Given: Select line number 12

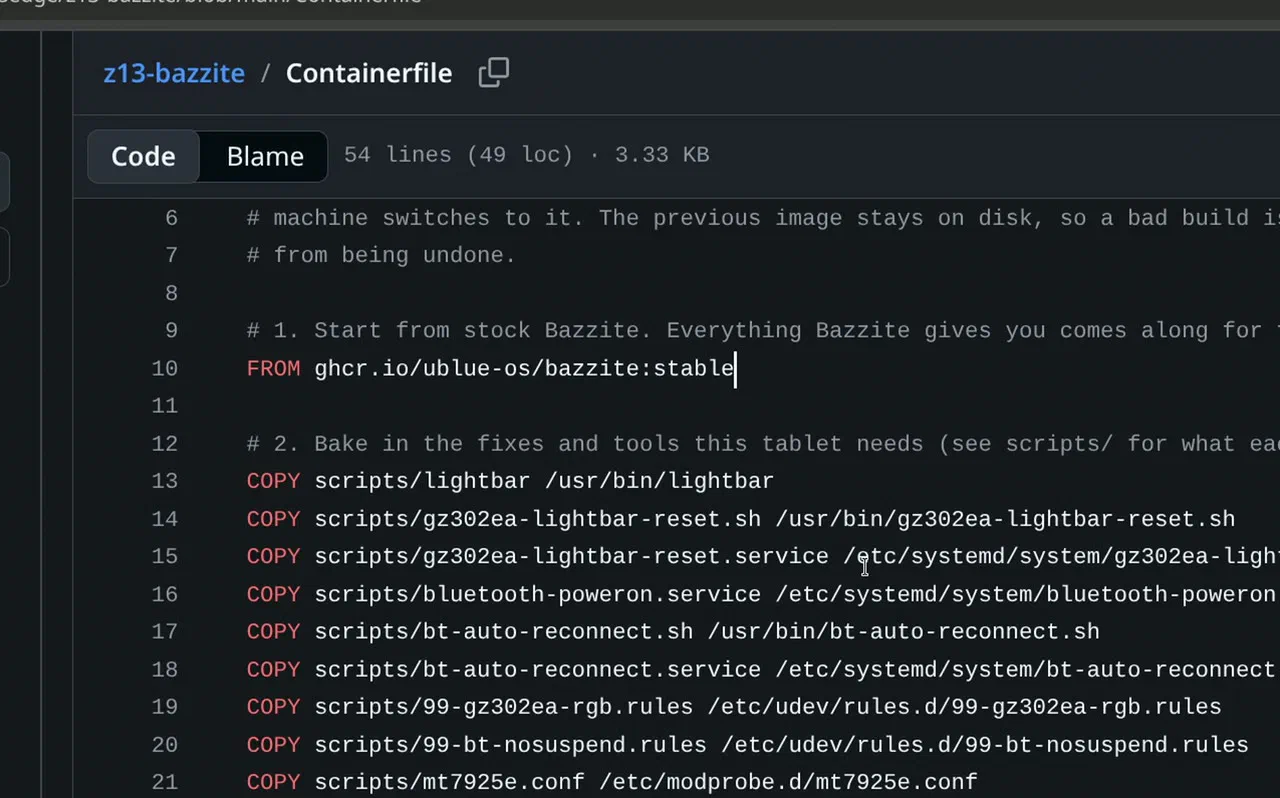Looking at the screenshot, I should pos(165,443).
